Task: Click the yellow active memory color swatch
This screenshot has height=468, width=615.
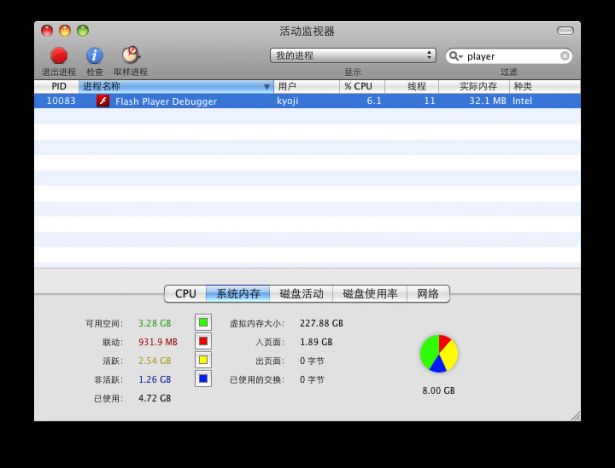Action: 203,360
